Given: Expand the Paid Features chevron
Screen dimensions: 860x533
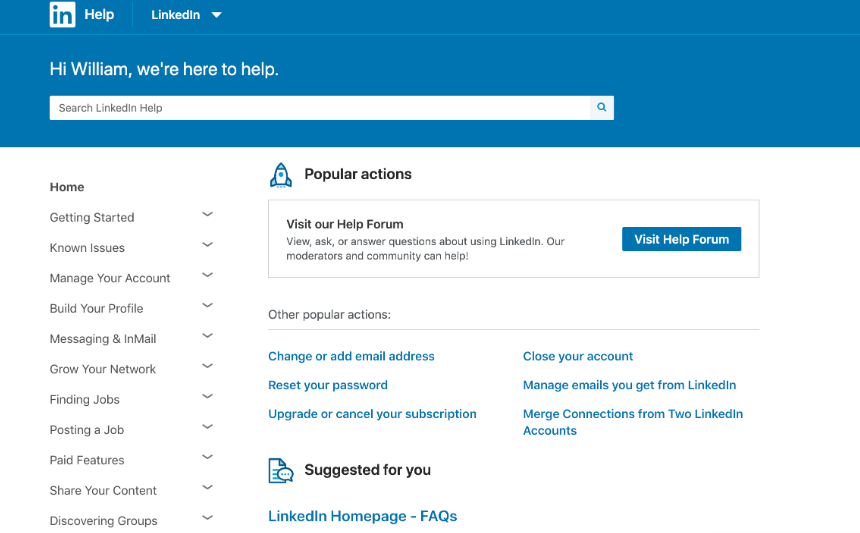Looking at the screenshot, I should [x=207, y=457].
